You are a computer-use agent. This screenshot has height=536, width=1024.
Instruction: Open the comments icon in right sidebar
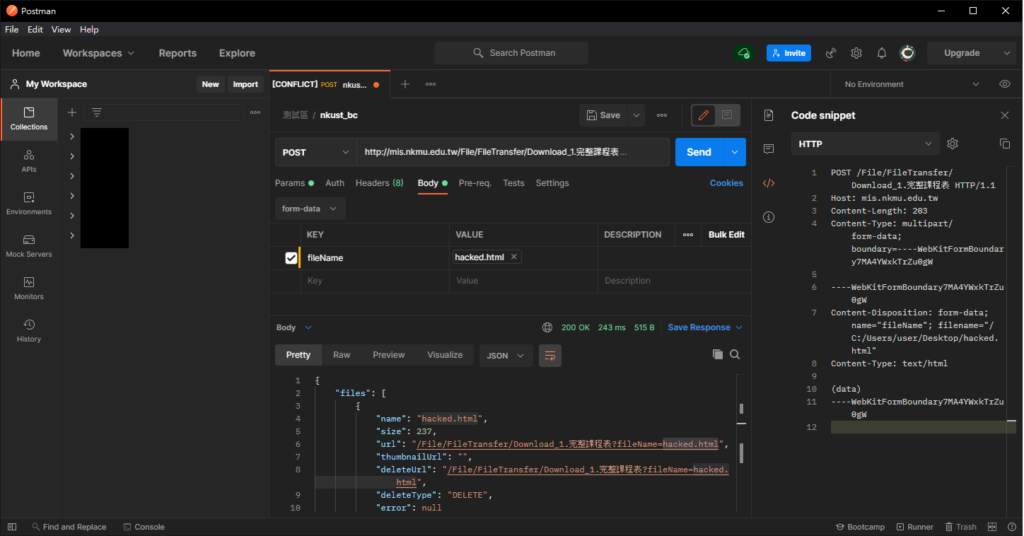click(769, 149)
